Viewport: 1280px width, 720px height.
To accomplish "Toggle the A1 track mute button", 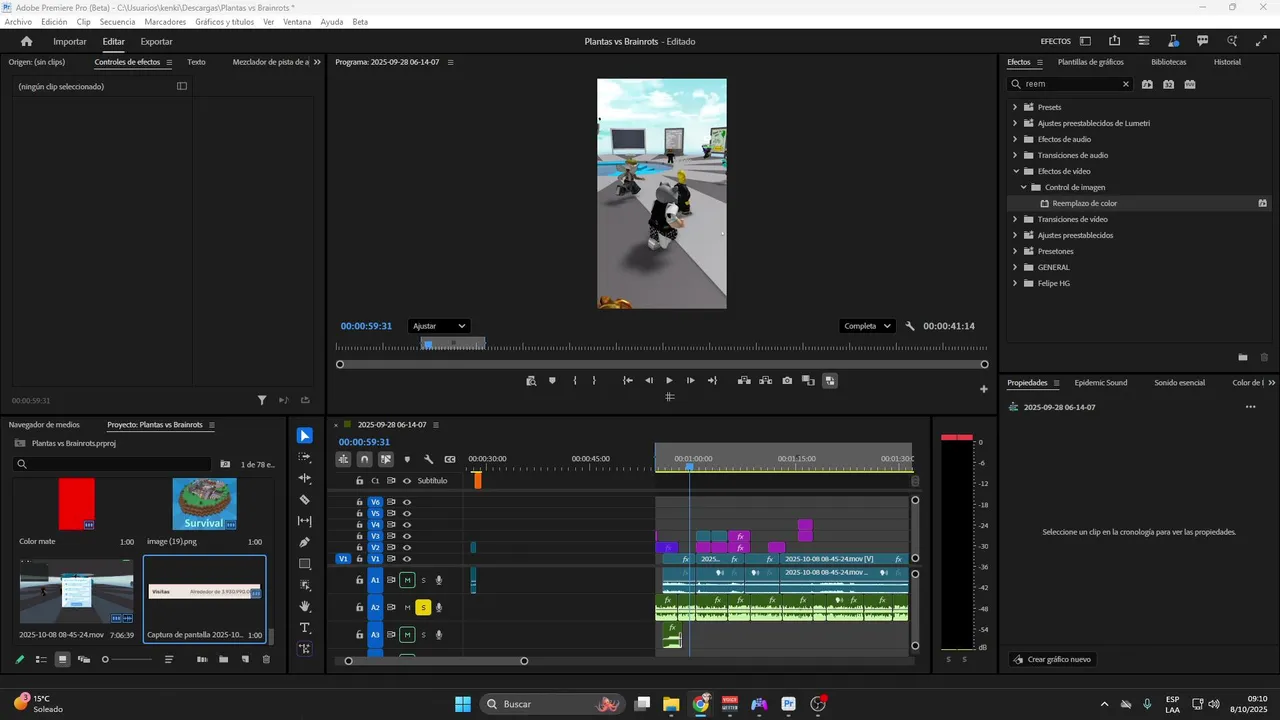I will [x=407, y=580].
